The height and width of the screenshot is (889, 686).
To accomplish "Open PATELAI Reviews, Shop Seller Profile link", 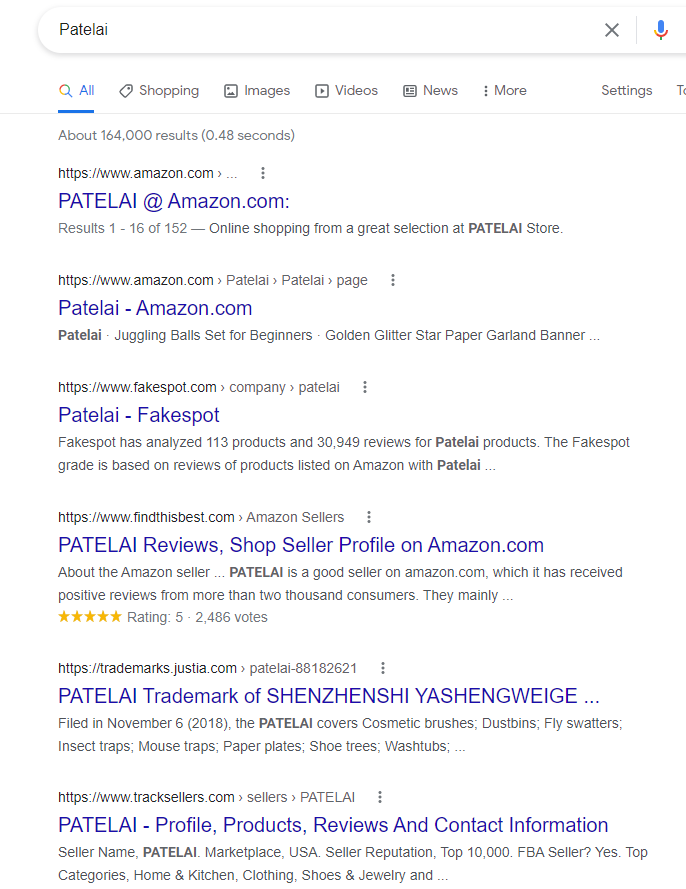I will [x=300, y=545].
